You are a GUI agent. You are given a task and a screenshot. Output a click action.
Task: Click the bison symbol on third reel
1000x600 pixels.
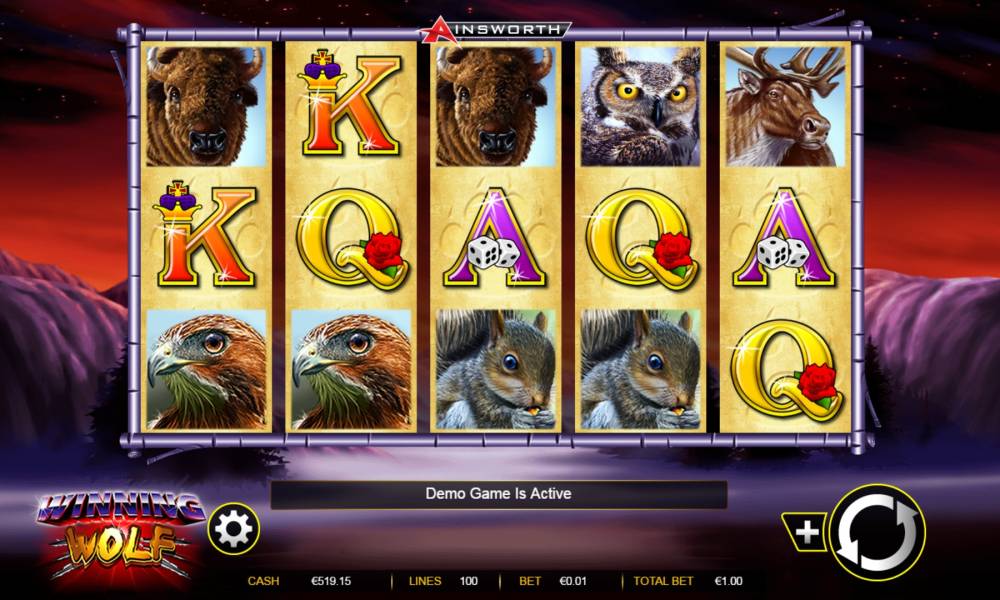496,106
